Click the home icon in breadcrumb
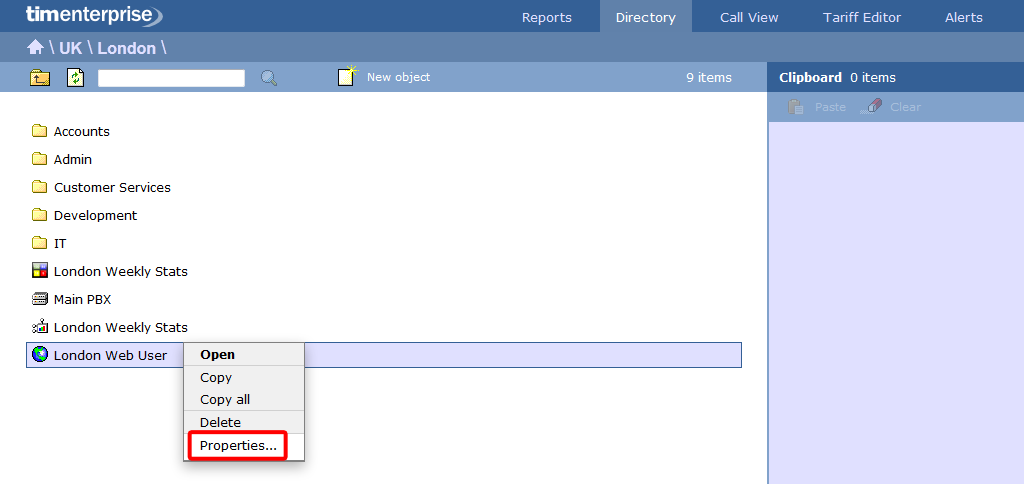This screenshot has width=1024, height=484. 35,48
